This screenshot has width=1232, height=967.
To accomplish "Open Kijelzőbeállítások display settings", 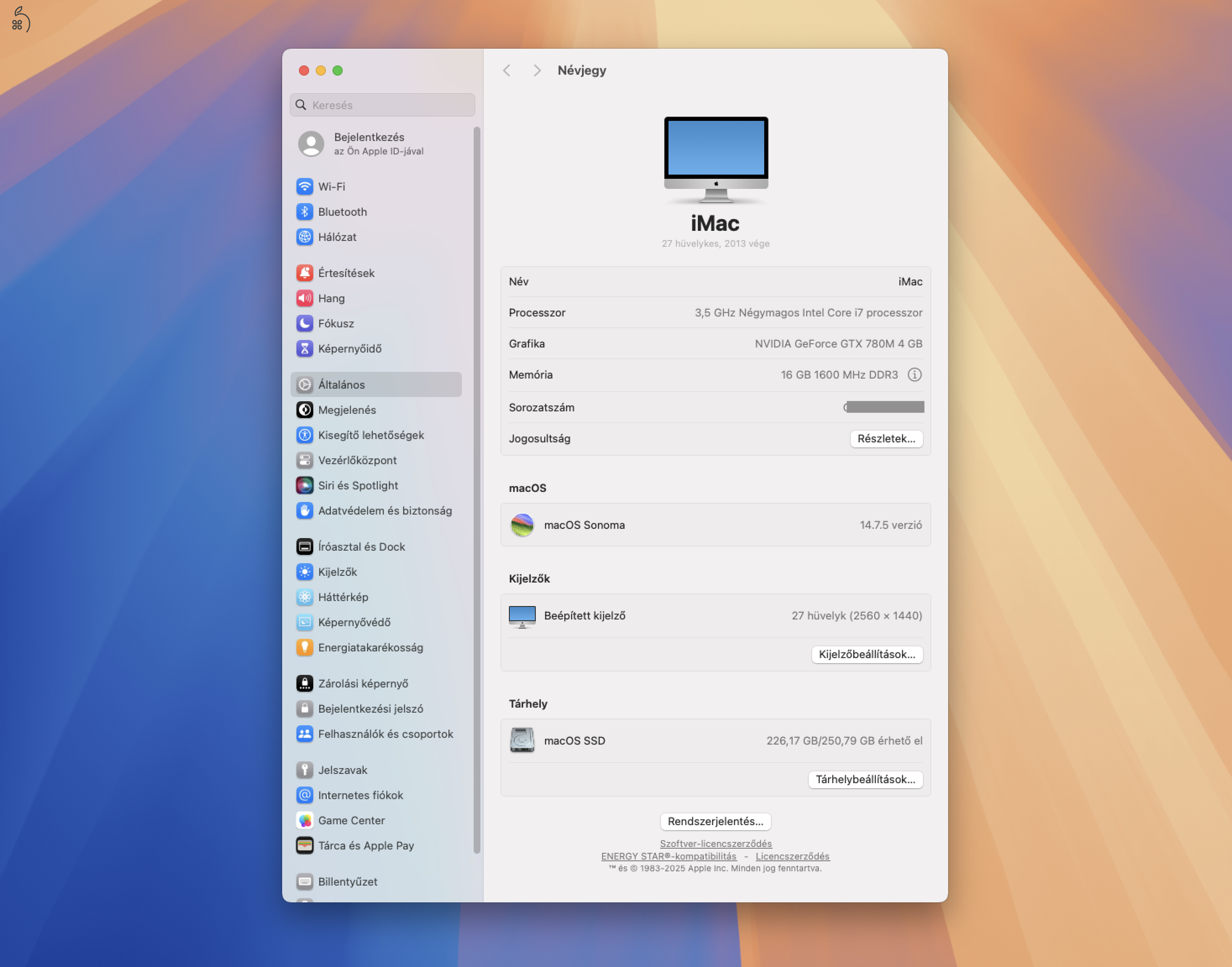I will coord(867,654).
